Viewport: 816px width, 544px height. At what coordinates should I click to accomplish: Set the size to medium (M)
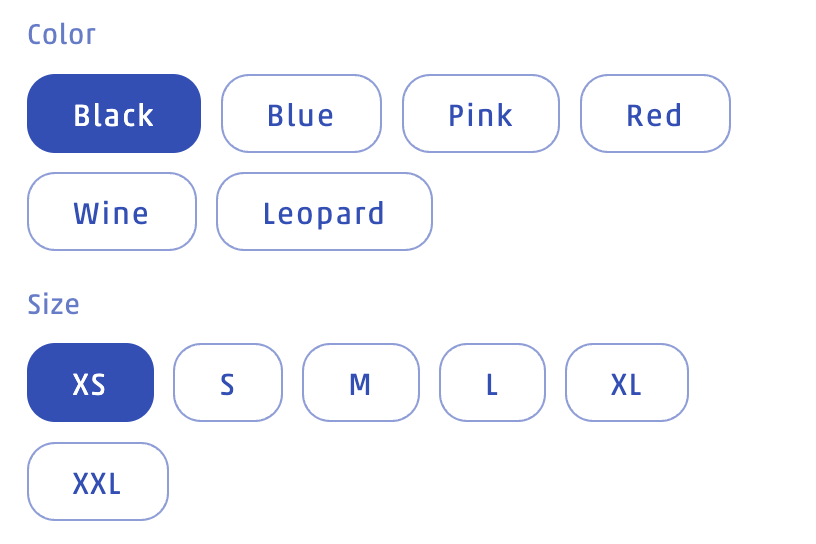[361, 383]
